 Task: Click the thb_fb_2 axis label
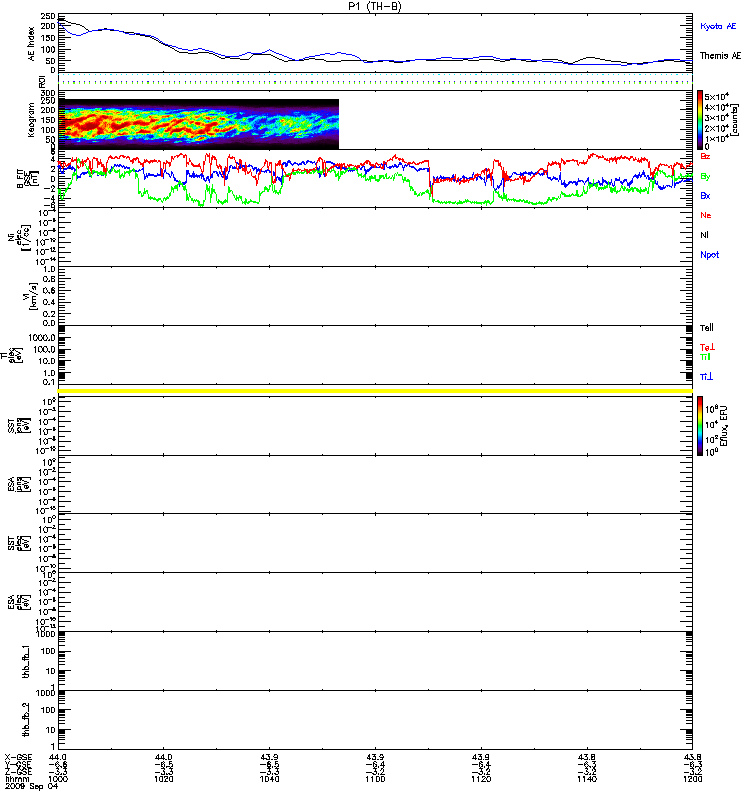pos(27,720)
